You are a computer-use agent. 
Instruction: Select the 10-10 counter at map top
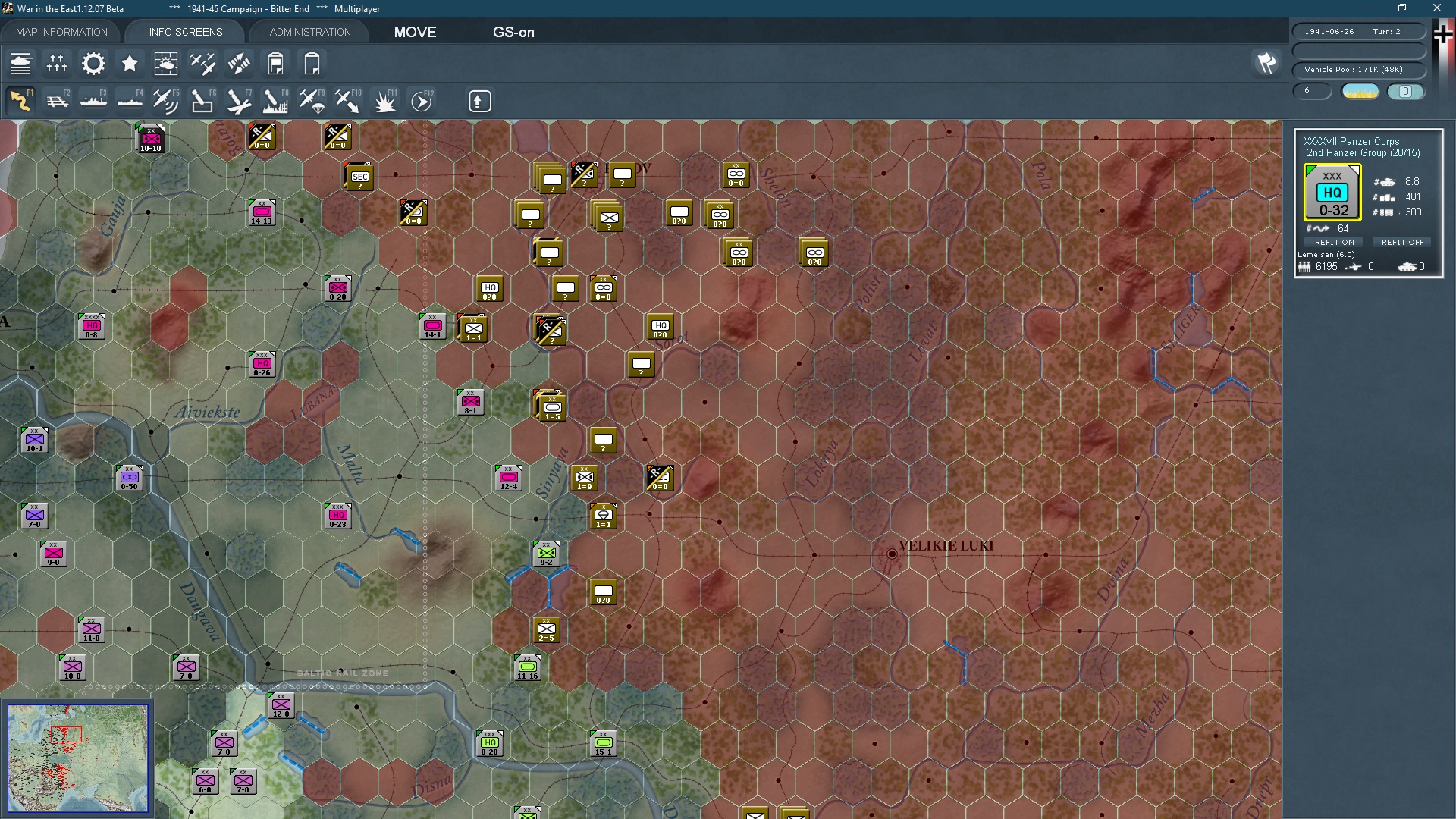coord(150,140)
